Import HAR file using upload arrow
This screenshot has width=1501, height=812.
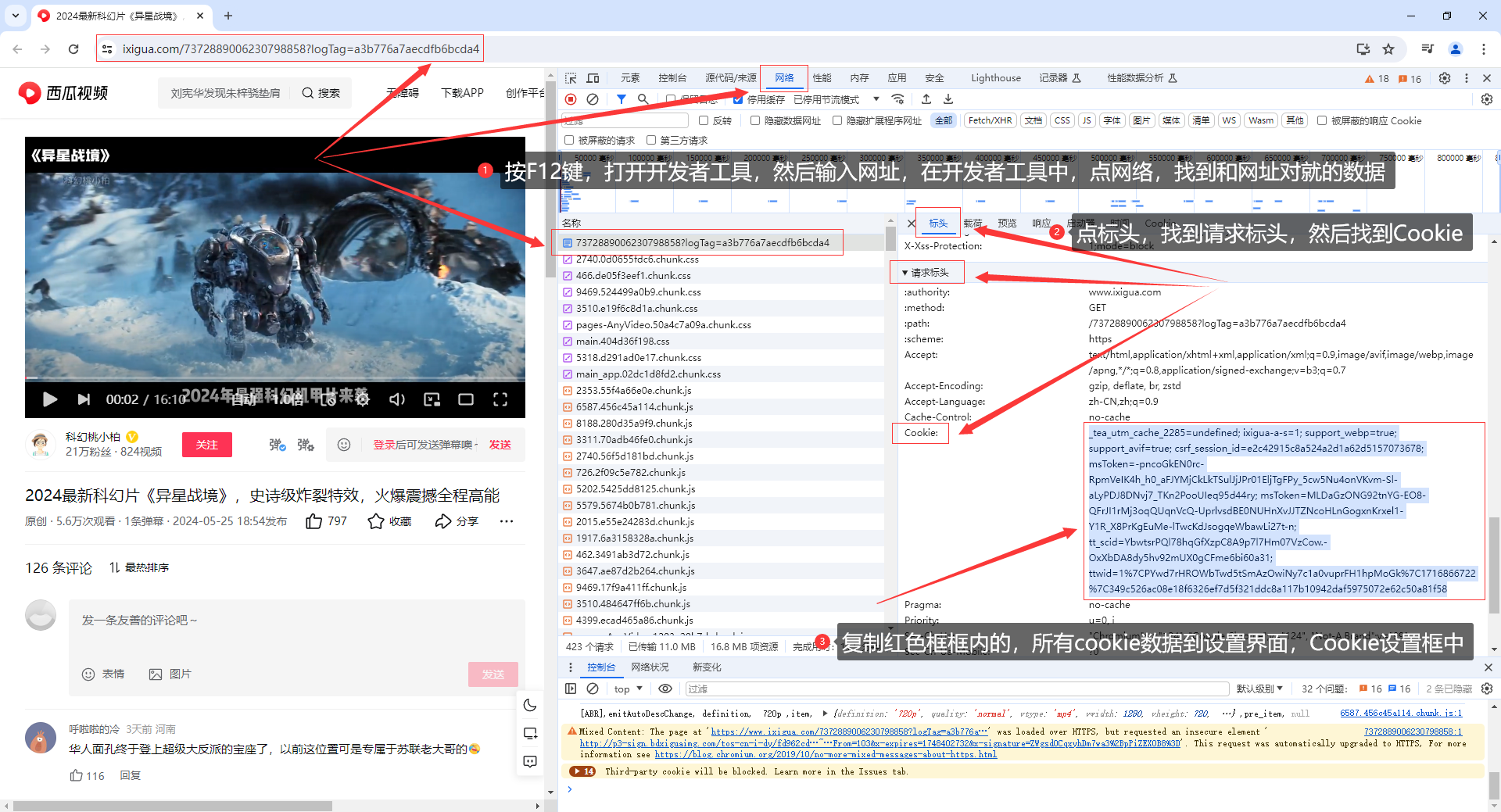[926, 99]
